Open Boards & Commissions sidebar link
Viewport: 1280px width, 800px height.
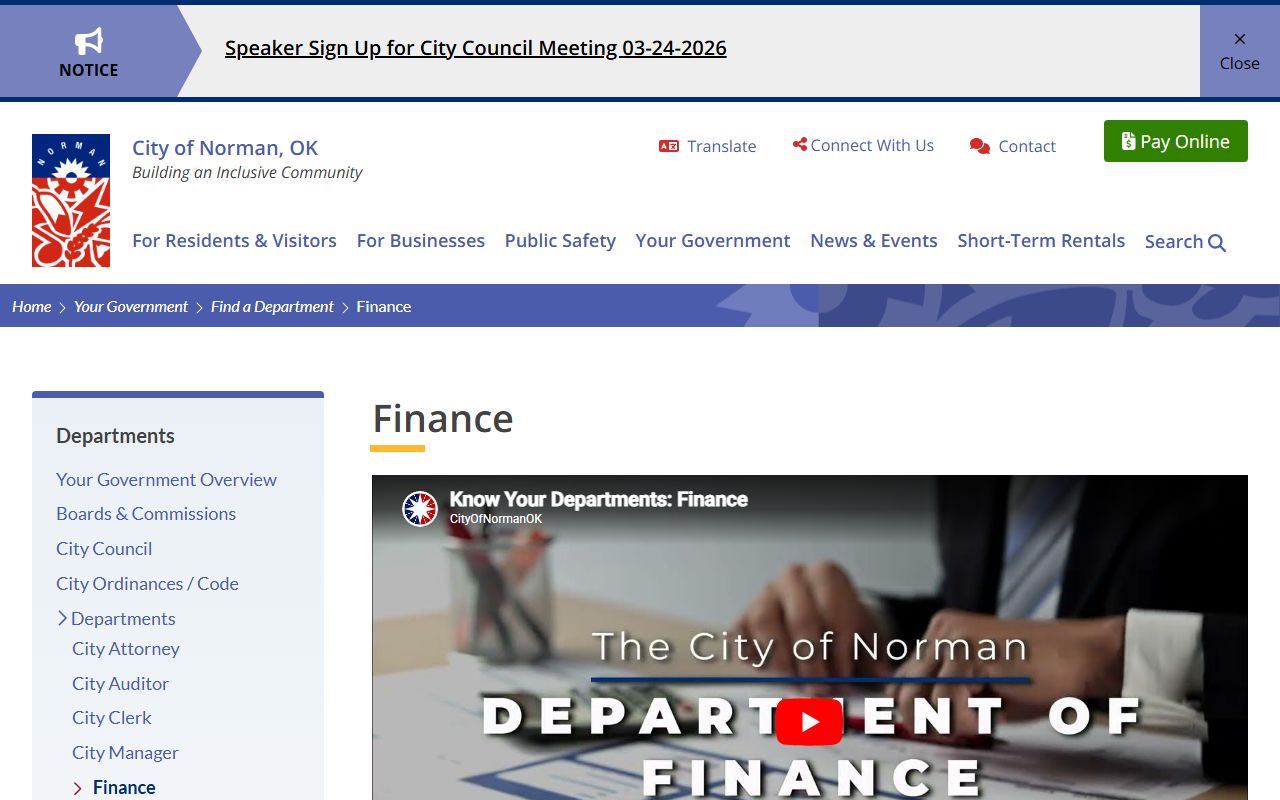(x=146, y=513)
